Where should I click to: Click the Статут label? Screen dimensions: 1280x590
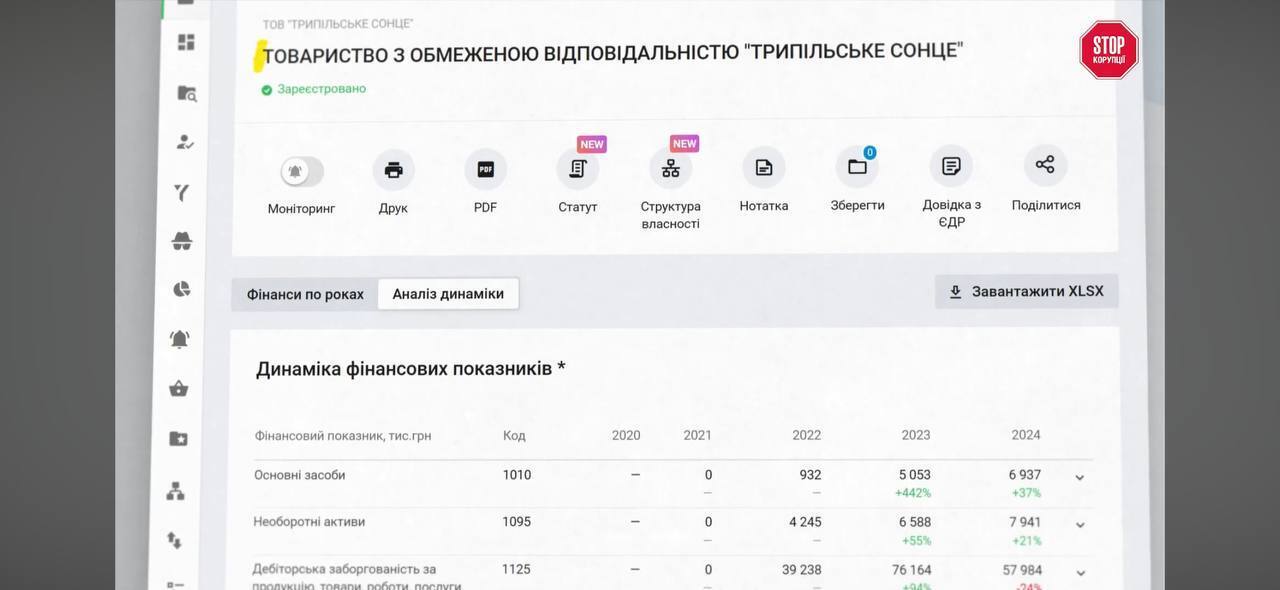click(x=578, y=207)
